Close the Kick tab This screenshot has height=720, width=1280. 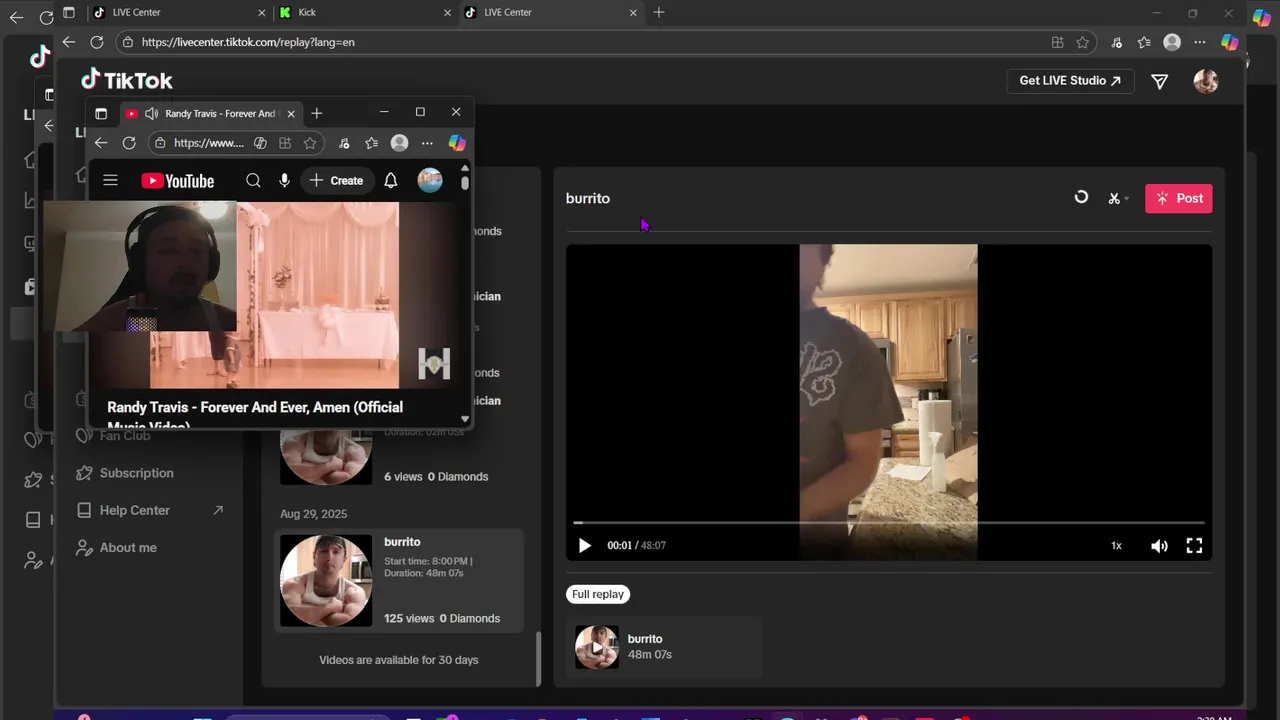[447, 13]
